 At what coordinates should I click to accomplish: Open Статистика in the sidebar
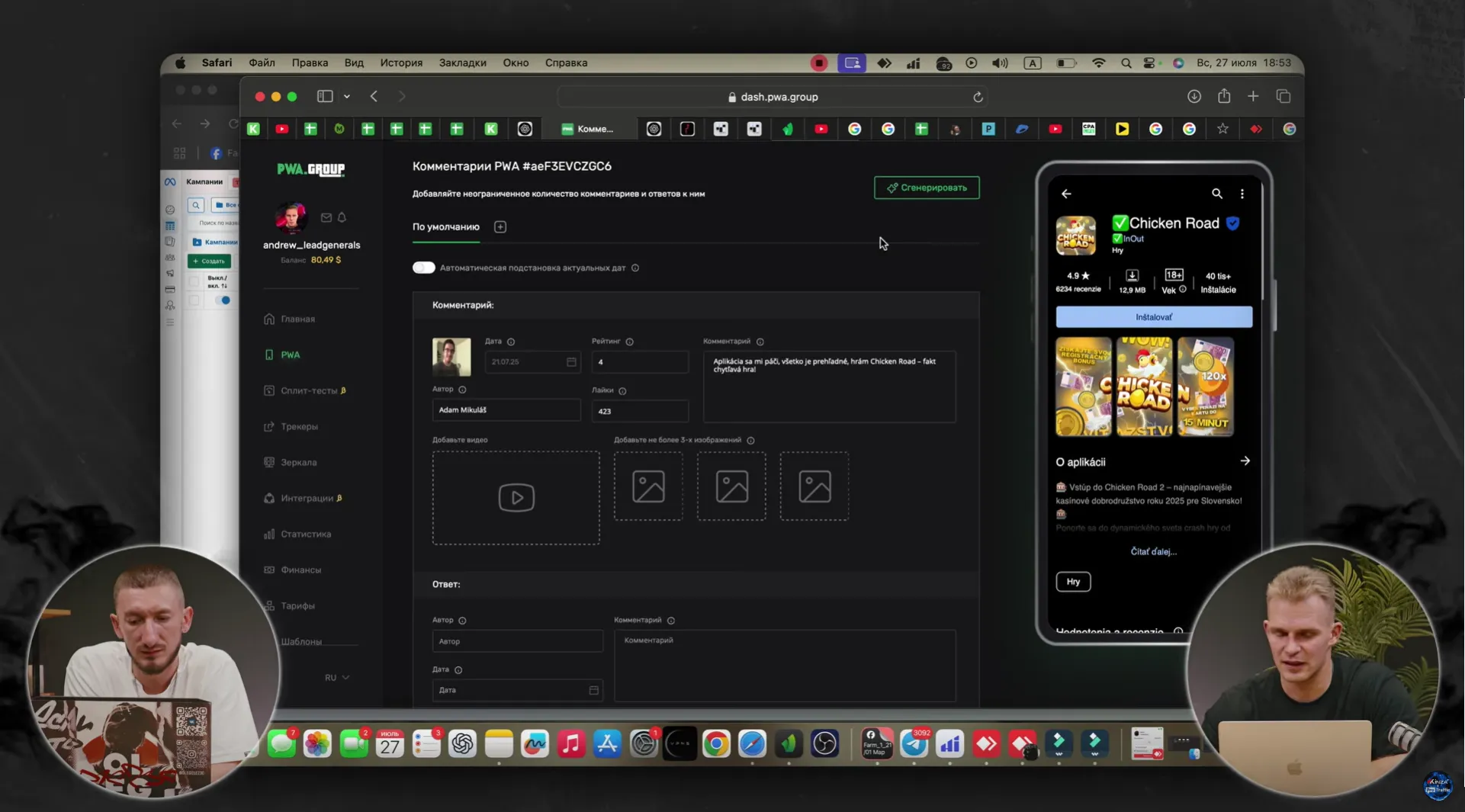click(x=298, y=534)
